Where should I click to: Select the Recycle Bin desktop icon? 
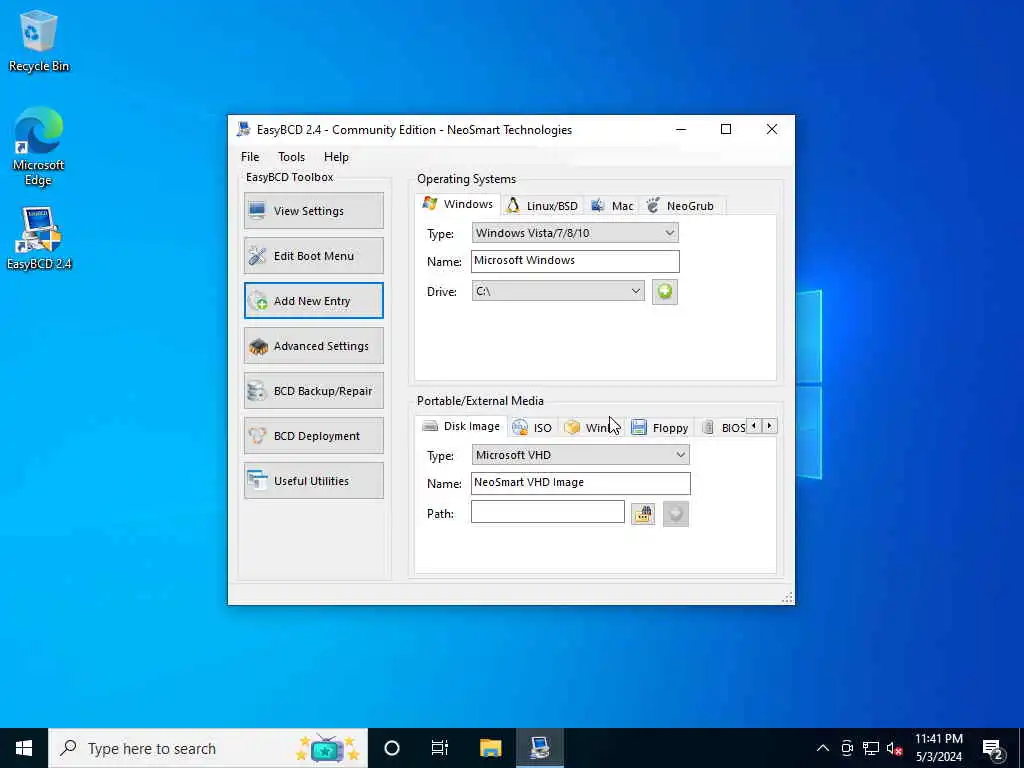coord(39,41)
